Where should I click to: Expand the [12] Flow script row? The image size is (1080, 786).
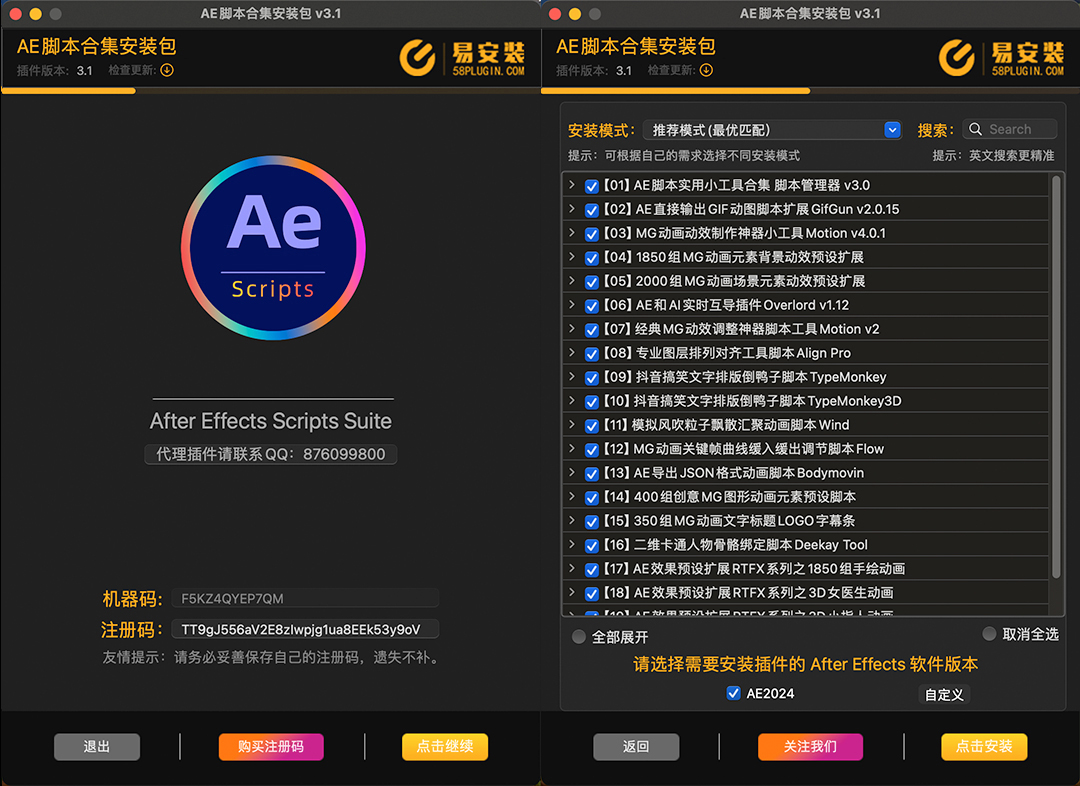click(572, 448)
